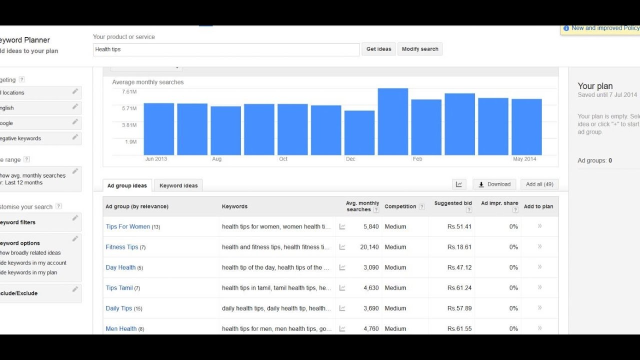This screenshot has width=640, height=360.
Task: Switch to Keyword ideas tab
Action: pyautogui.click(x=178, y=186)
